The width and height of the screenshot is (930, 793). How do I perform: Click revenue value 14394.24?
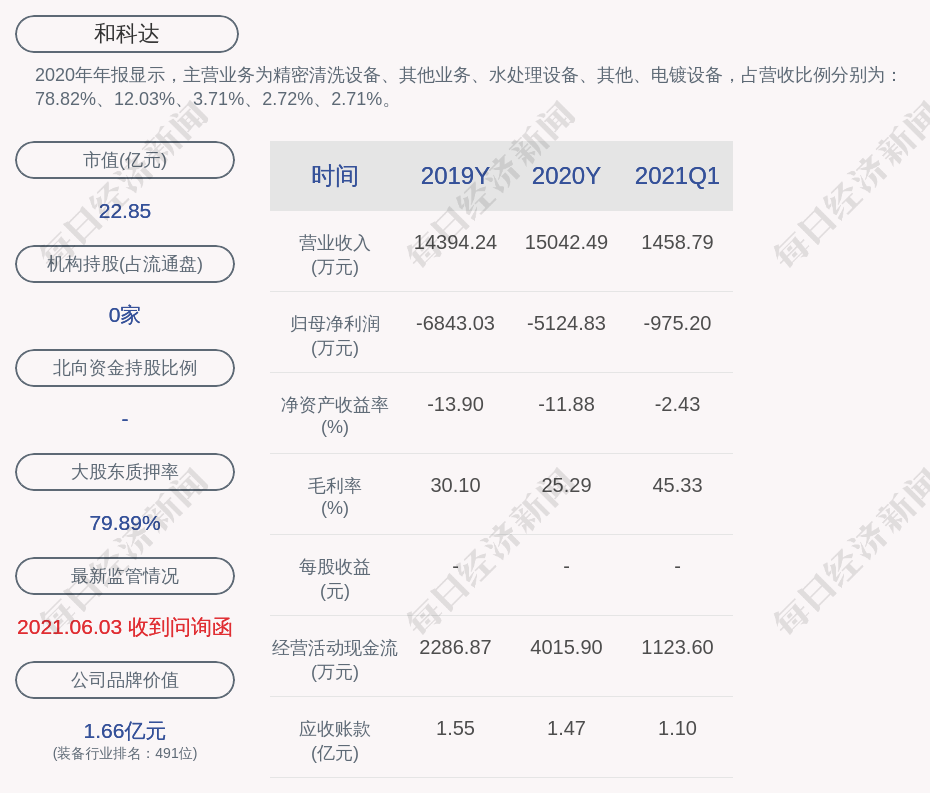455,243
